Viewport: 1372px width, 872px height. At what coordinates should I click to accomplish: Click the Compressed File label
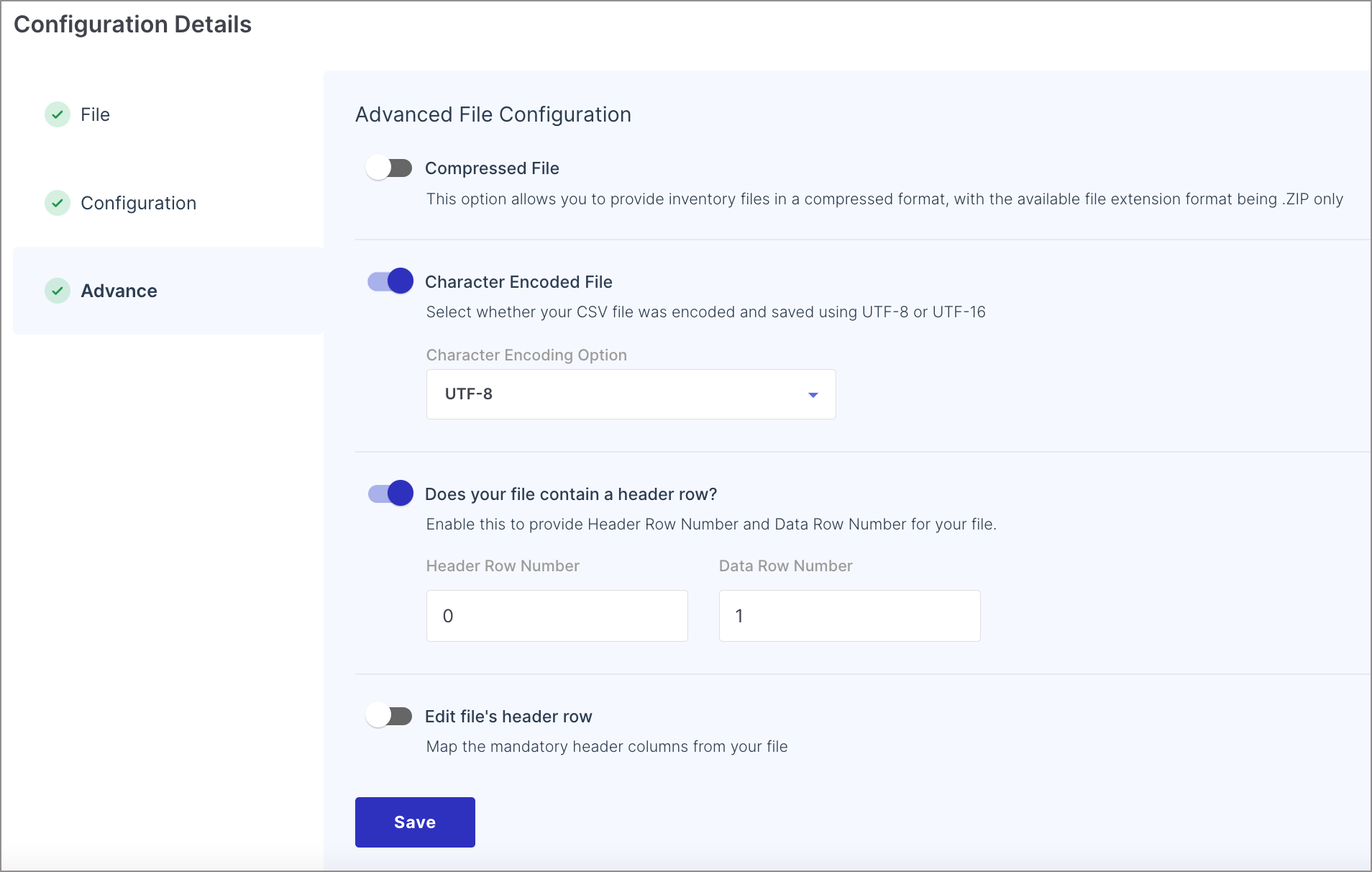pyautogui.click(x=492, y=168)
